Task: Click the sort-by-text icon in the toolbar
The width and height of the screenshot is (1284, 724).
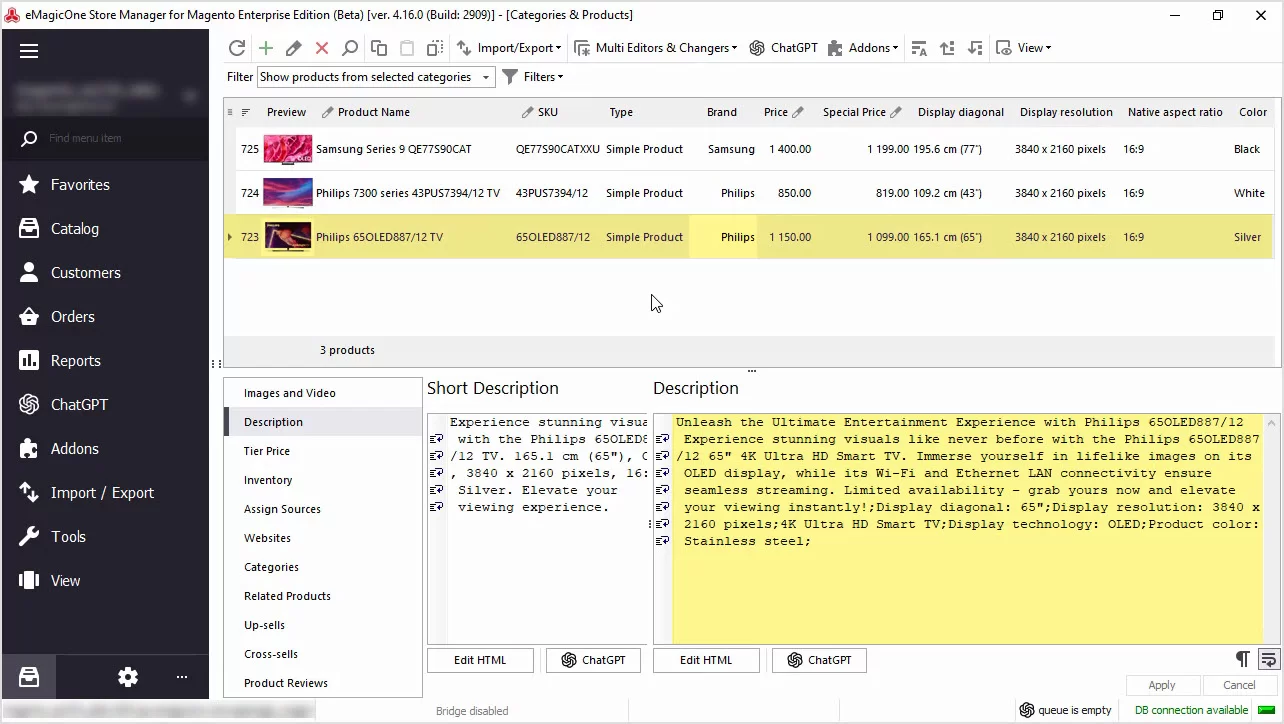Action: 919,48
